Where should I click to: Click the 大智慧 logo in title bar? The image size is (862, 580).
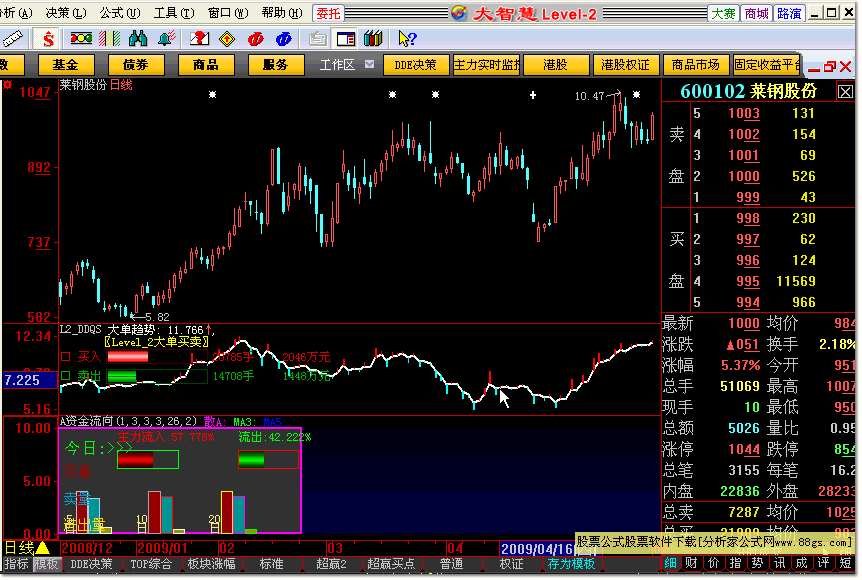pyautogui.click(x=459, y=13)
